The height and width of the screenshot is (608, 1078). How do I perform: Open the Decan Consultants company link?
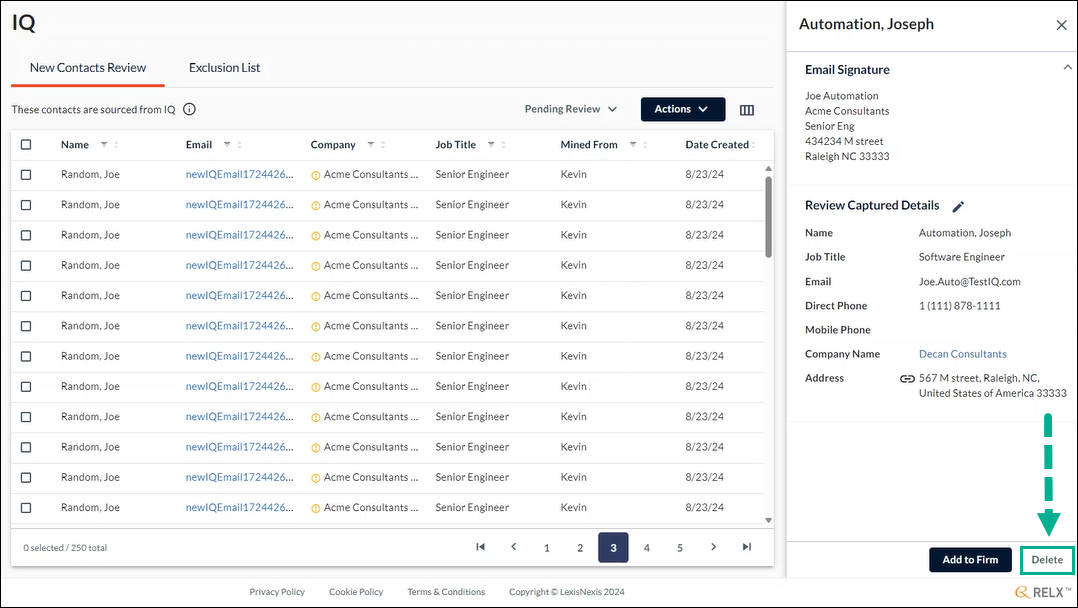pos(962,354)
